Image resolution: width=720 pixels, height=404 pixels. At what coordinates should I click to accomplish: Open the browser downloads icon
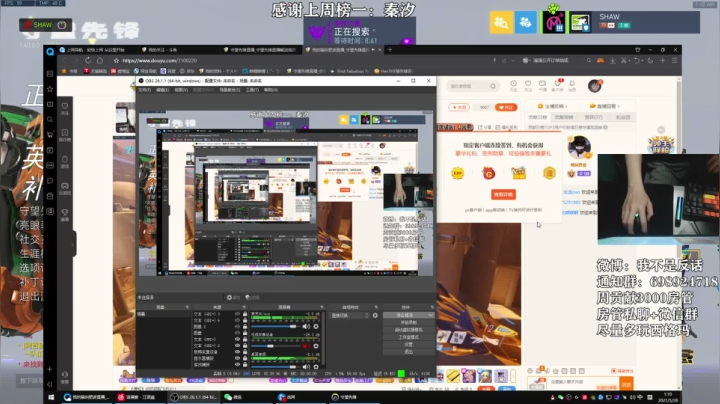point(613,60)
